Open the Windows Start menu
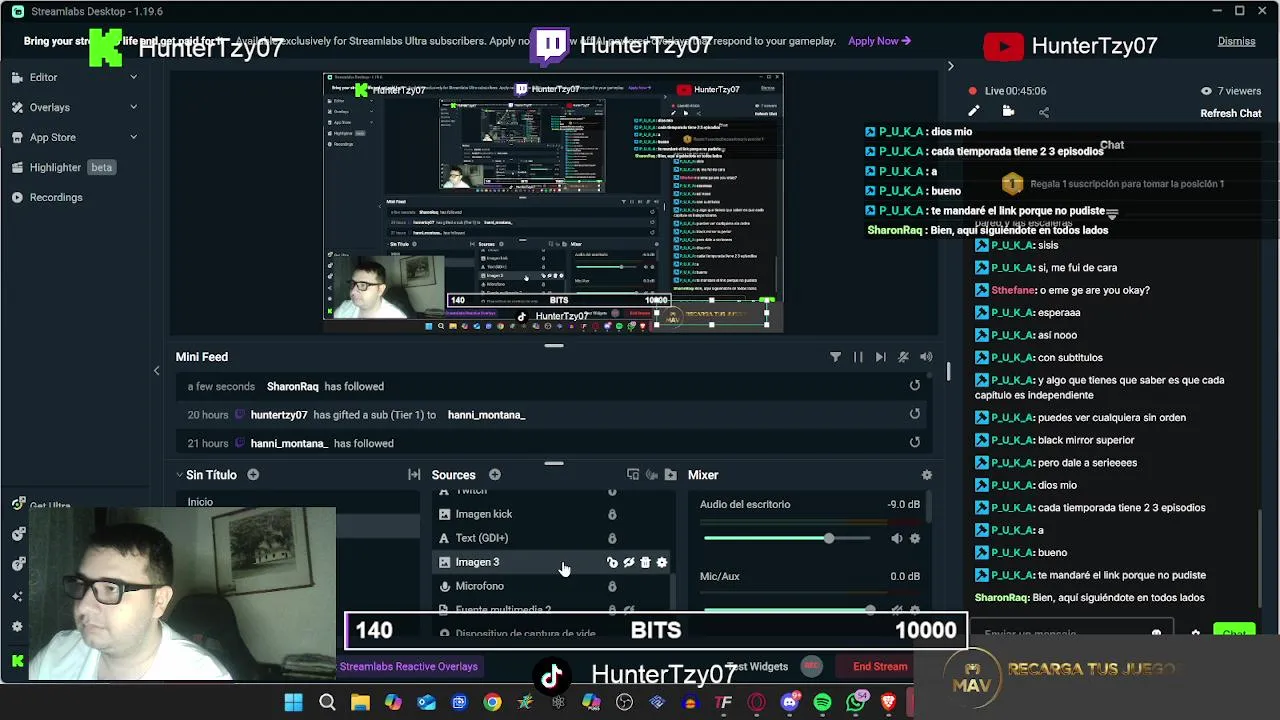 [x=293, y=703]
